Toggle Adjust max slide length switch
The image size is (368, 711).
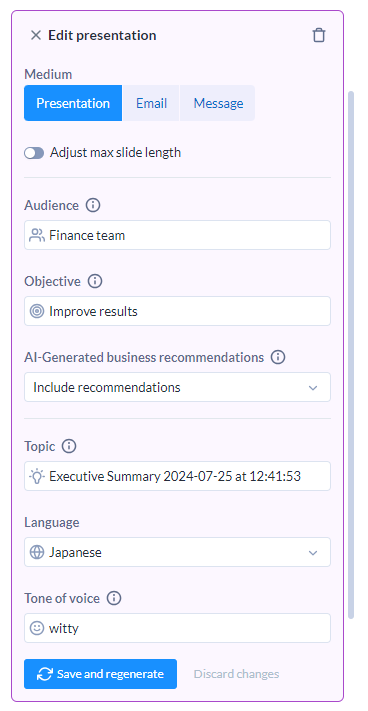coord(34,153)
